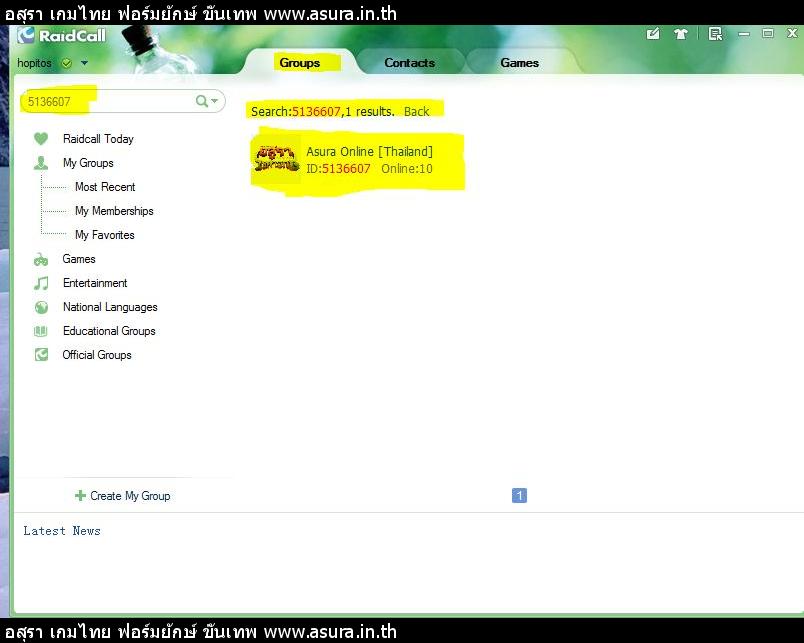This screenshot has width=804, height=643.
Task: Switch to the Contacts tab
Action: (x=410, y=63)
